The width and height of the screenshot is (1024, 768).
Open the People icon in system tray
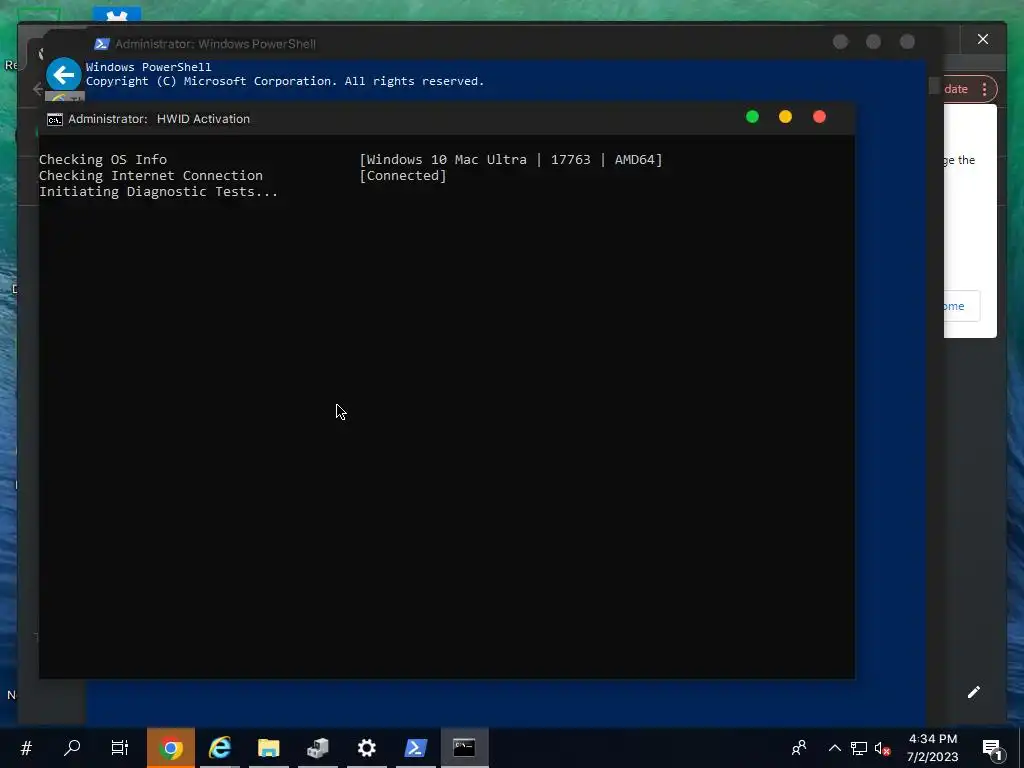pyautogui.click(x=799, y=748)
